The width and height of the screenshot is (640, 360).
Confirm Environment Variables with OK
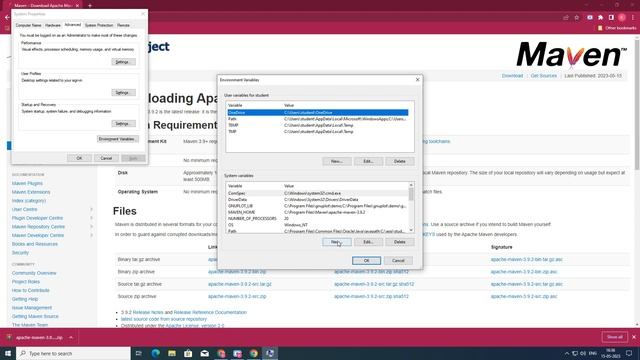[x=366, y=260]
